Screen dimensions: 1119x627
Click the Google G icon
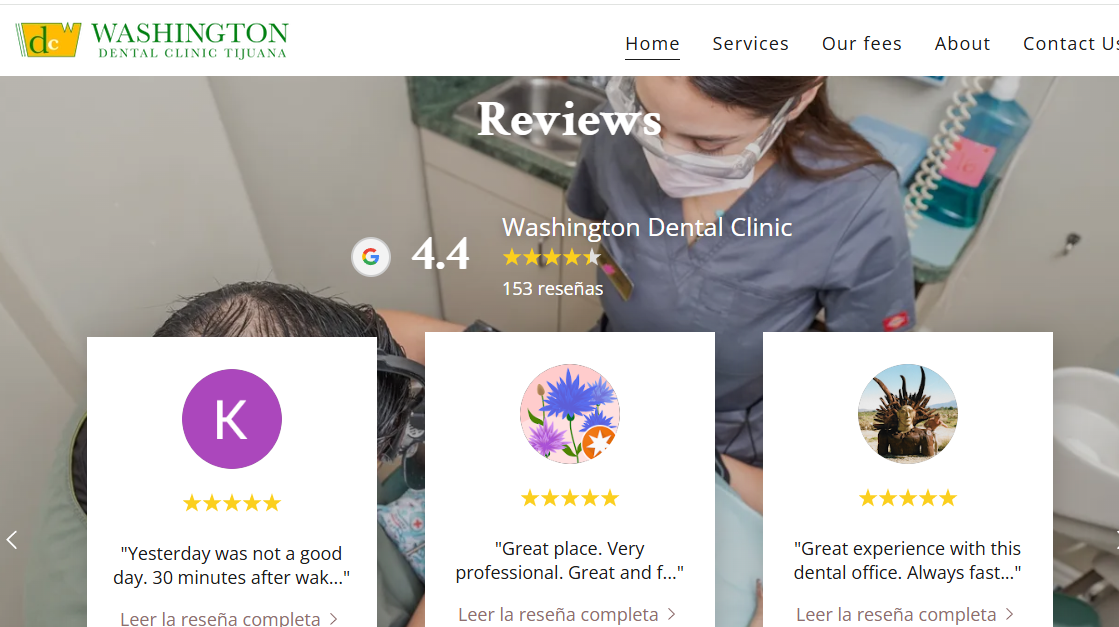click(x=370, y=257)
